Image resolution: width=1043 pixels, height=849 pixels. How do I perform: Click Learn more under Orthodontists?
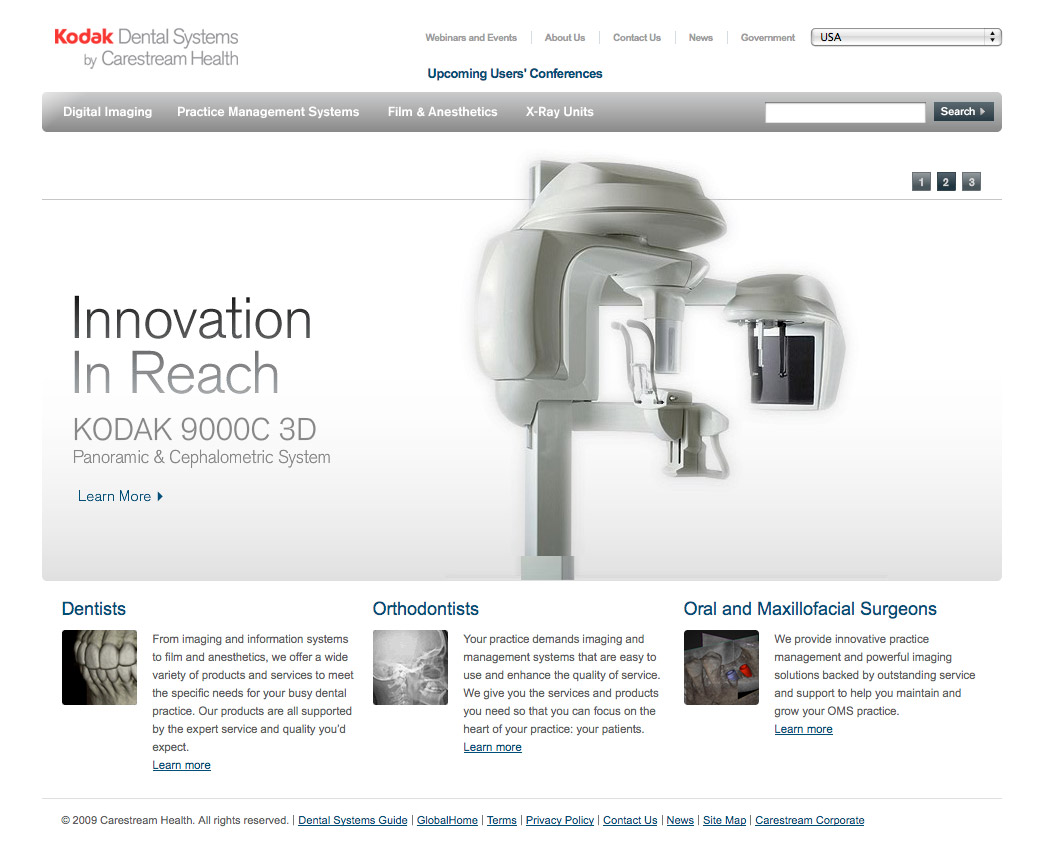coord(492,747)
